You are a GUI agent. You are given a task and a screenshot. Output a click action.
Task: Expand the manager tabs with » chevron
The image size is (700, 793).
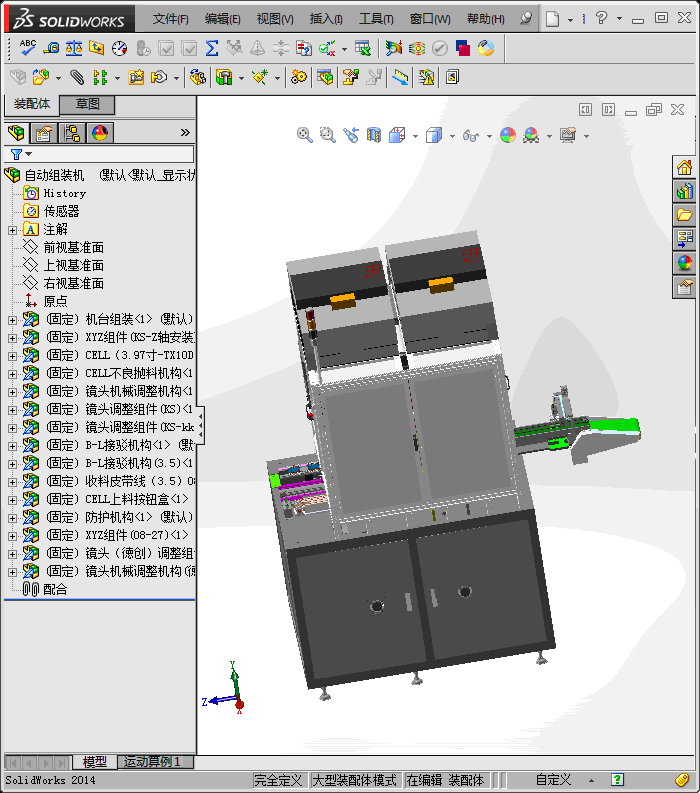click(x=185, y=133)
